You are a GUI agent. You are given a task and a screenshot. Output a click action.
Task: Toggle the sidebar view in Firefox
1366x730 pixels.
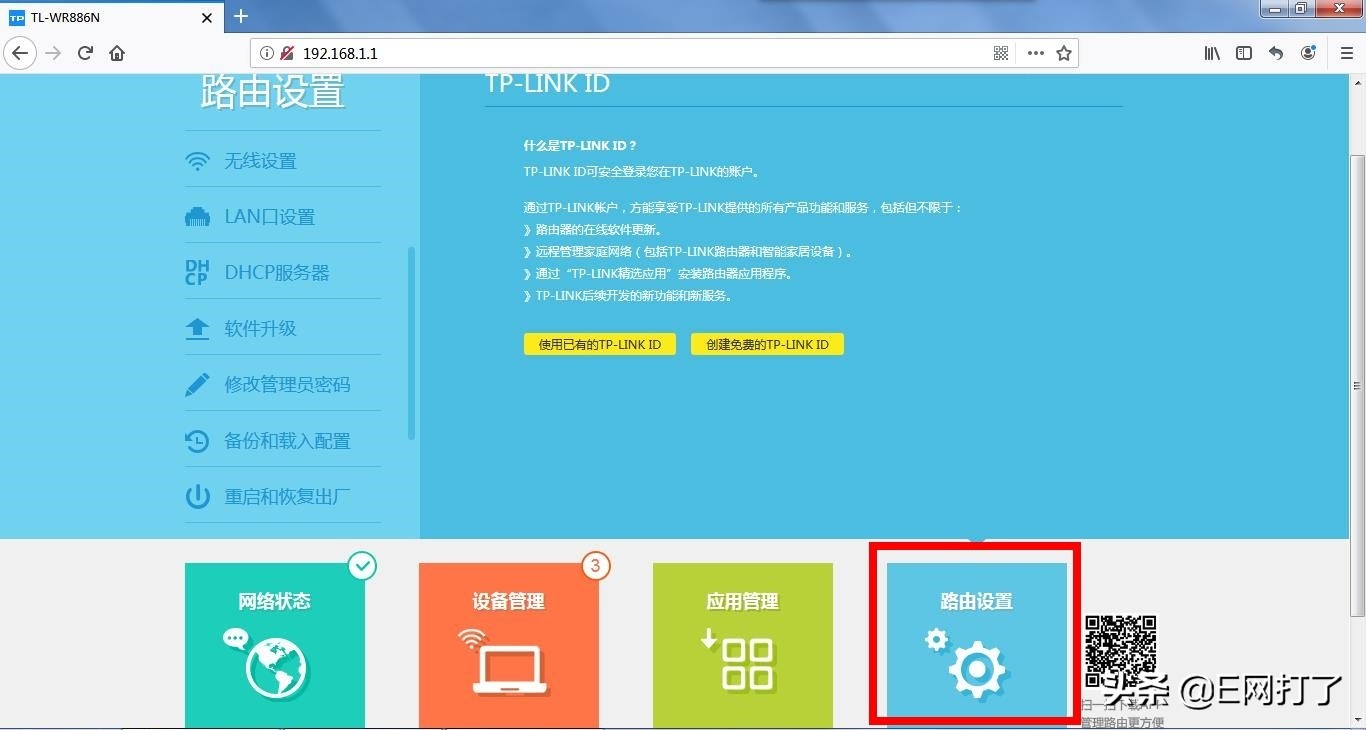point(1243,52)
